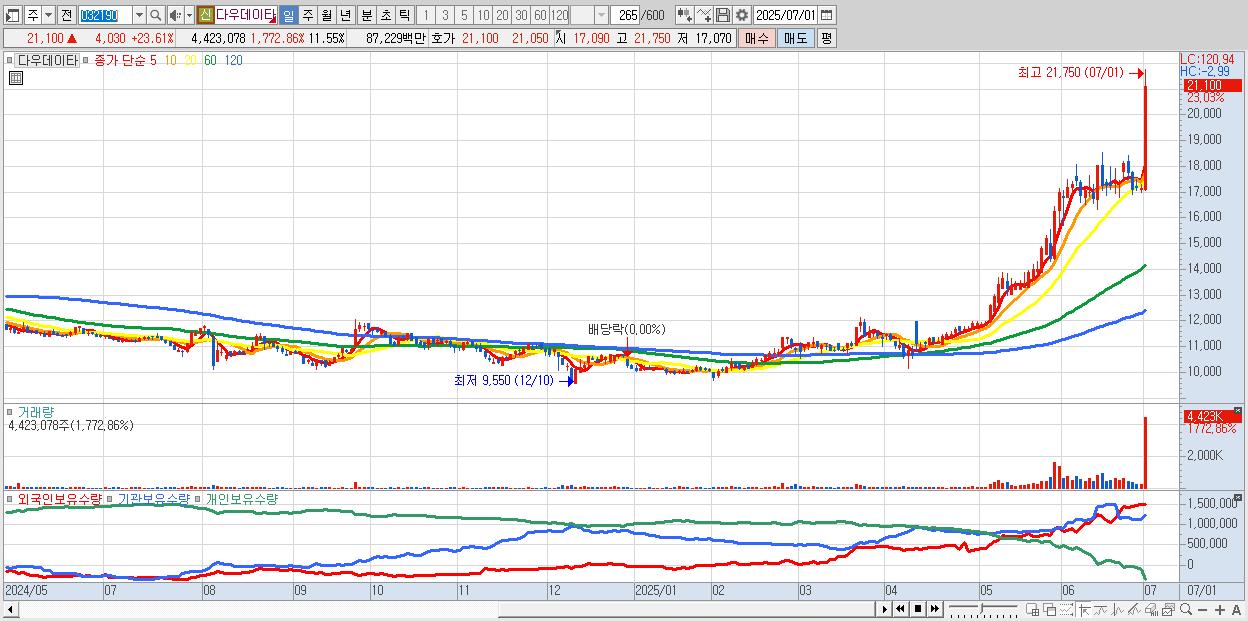Choose interval preset 30
Image resolution: width=1248 pixels, height=621 pixels.
tap(521, 15)
